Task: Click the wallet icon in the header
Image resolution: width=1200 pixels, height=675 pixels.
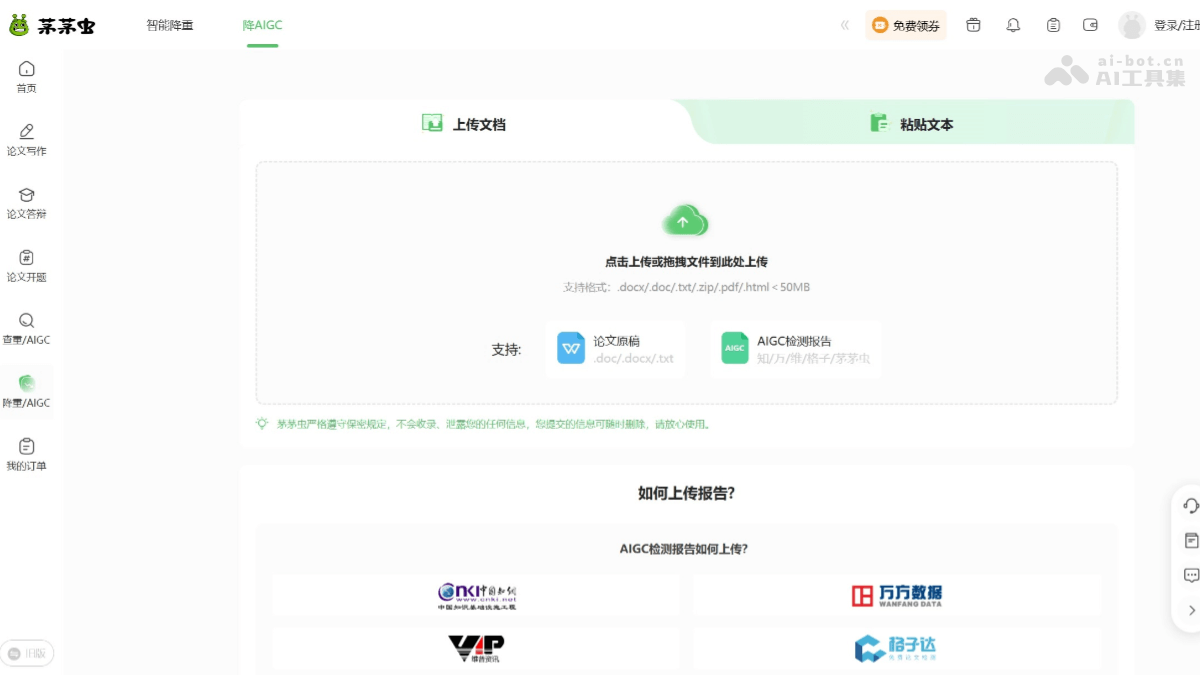Action: (x=1090, y=25)
